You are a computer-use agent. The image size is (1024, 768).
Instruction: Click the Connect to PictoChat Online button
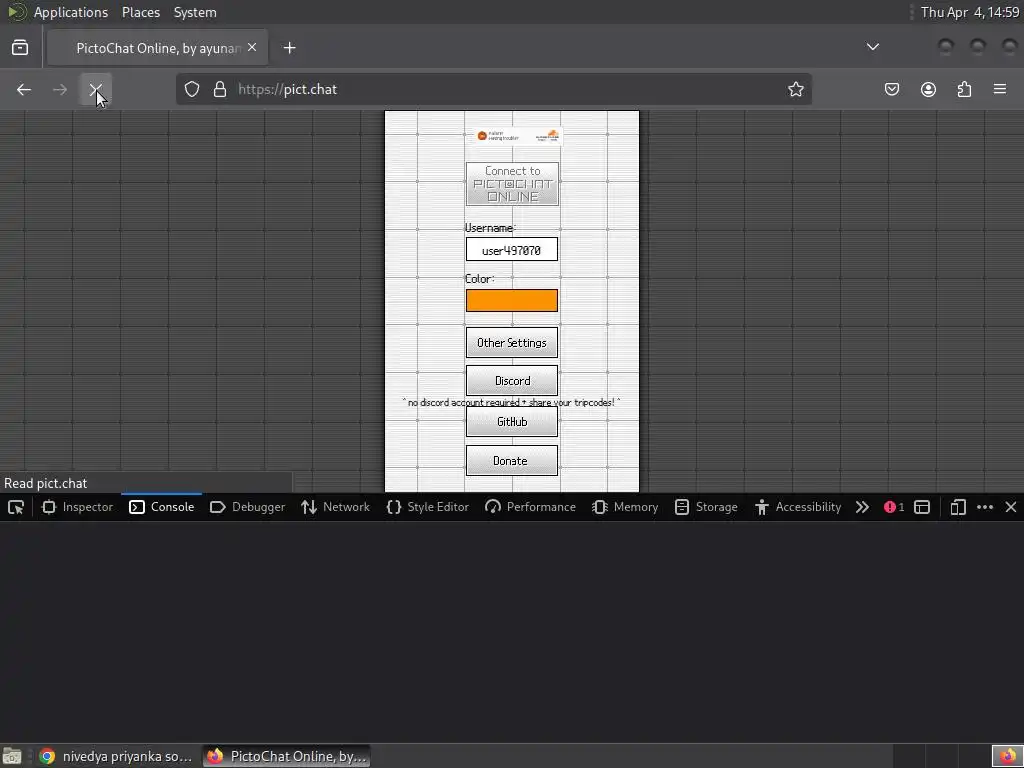click(512, 184)
